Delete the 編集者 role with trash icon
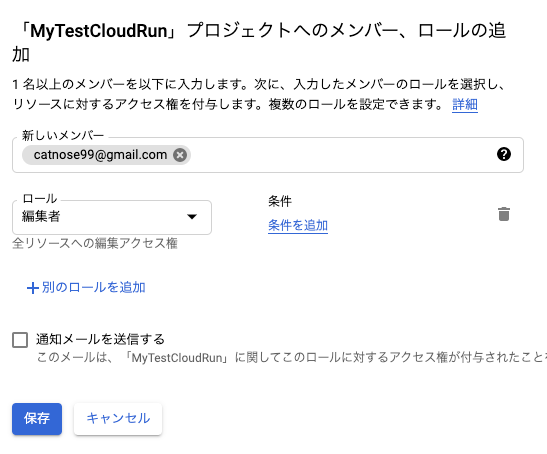Image resolution: width=547 pixels, height=454 pixels. click(x=504, y=214)
